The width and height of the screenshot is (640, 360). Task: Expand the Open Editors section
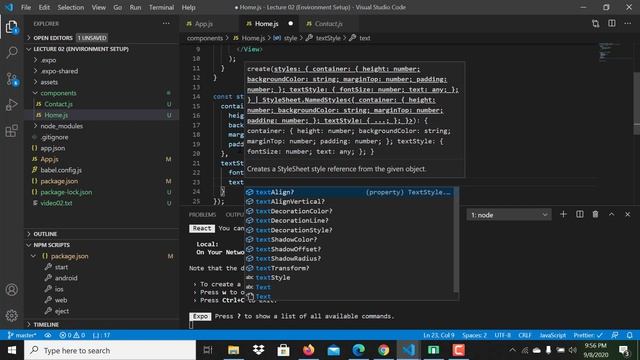101,38
